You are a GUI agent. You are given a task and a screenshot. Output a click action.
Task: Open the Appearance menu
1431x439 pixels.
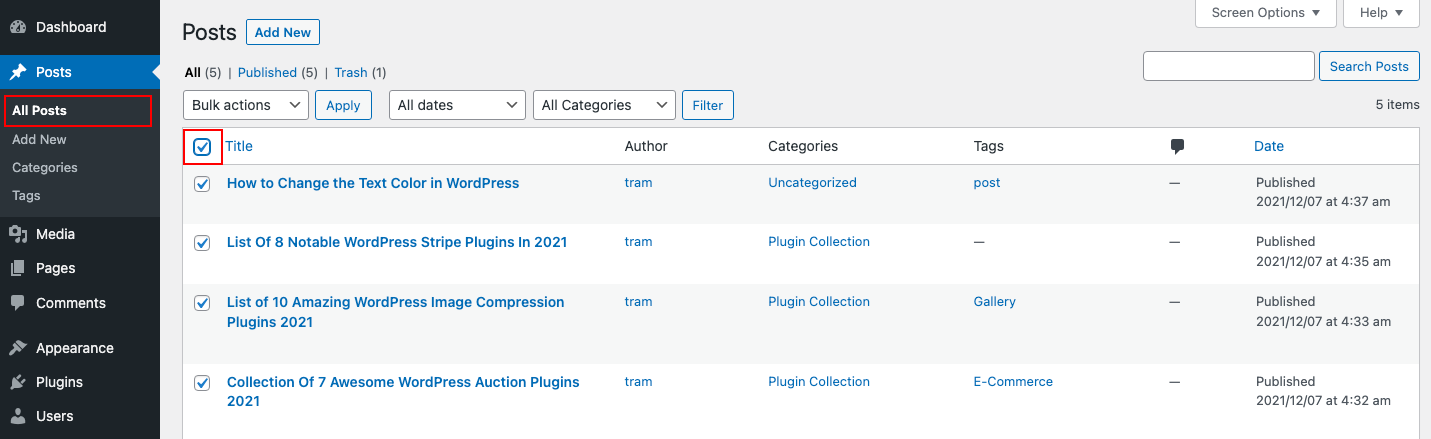coord(80,348)
